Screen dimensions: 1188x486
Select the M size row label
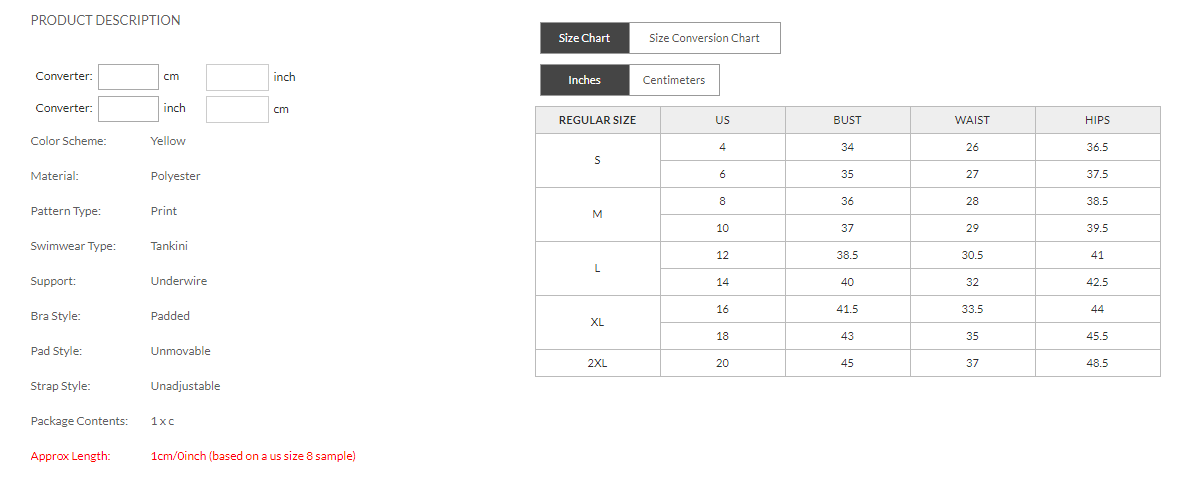[597, 214]
